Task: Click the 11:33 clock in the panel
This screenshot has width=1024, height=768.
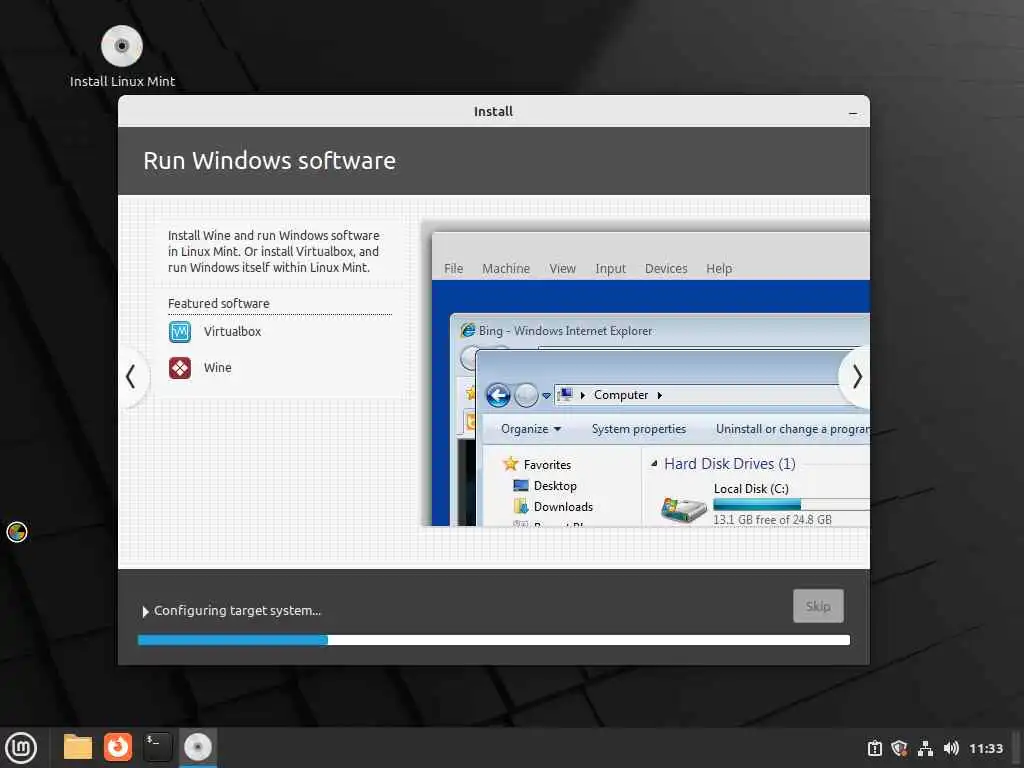Action: click(x=985, y=748)
